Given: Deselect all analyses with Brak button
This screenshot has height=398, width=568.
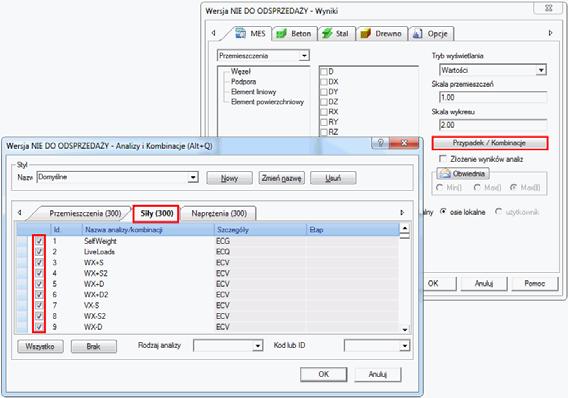Looking at the screenshot, I should coord(94,346).
